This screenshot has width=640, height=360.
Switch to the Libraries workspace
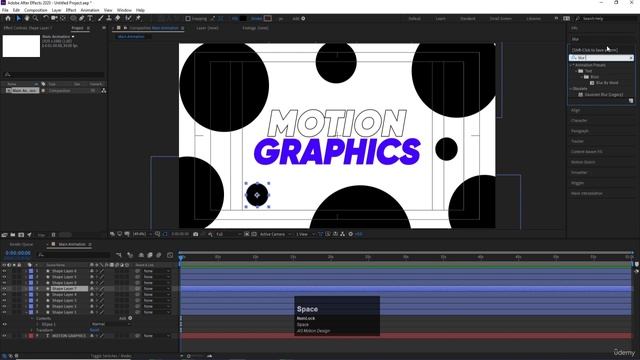pos(533,19)
